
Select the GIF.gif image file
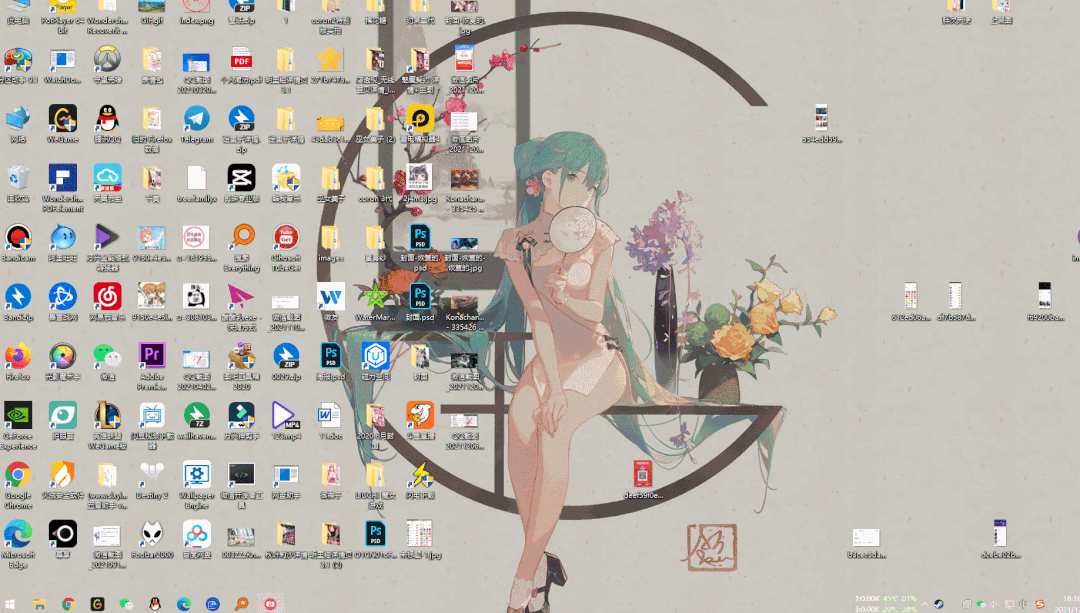tap(152, 12)
